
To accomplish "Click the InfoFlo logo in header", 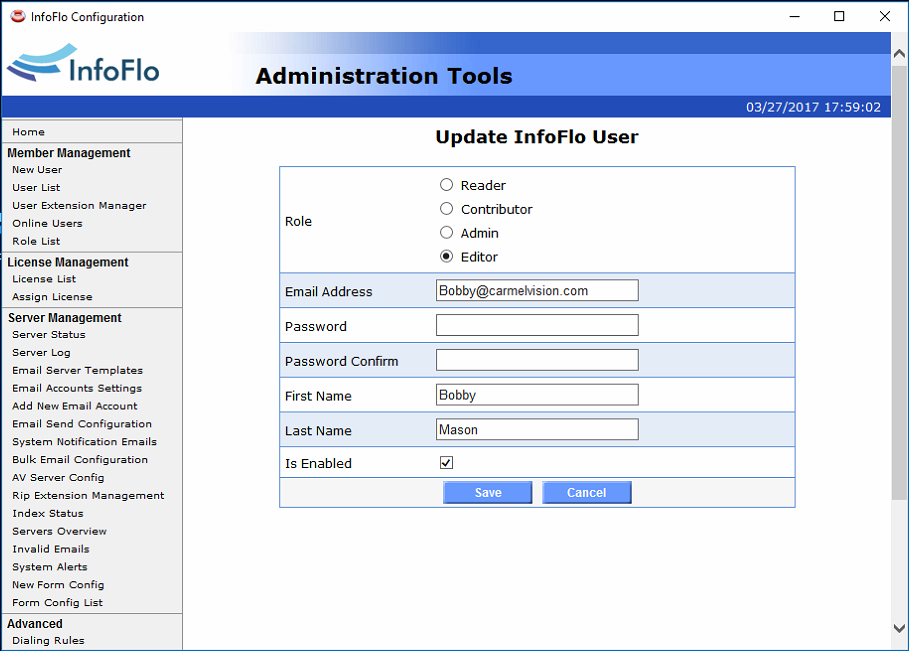I will (84, 67).
